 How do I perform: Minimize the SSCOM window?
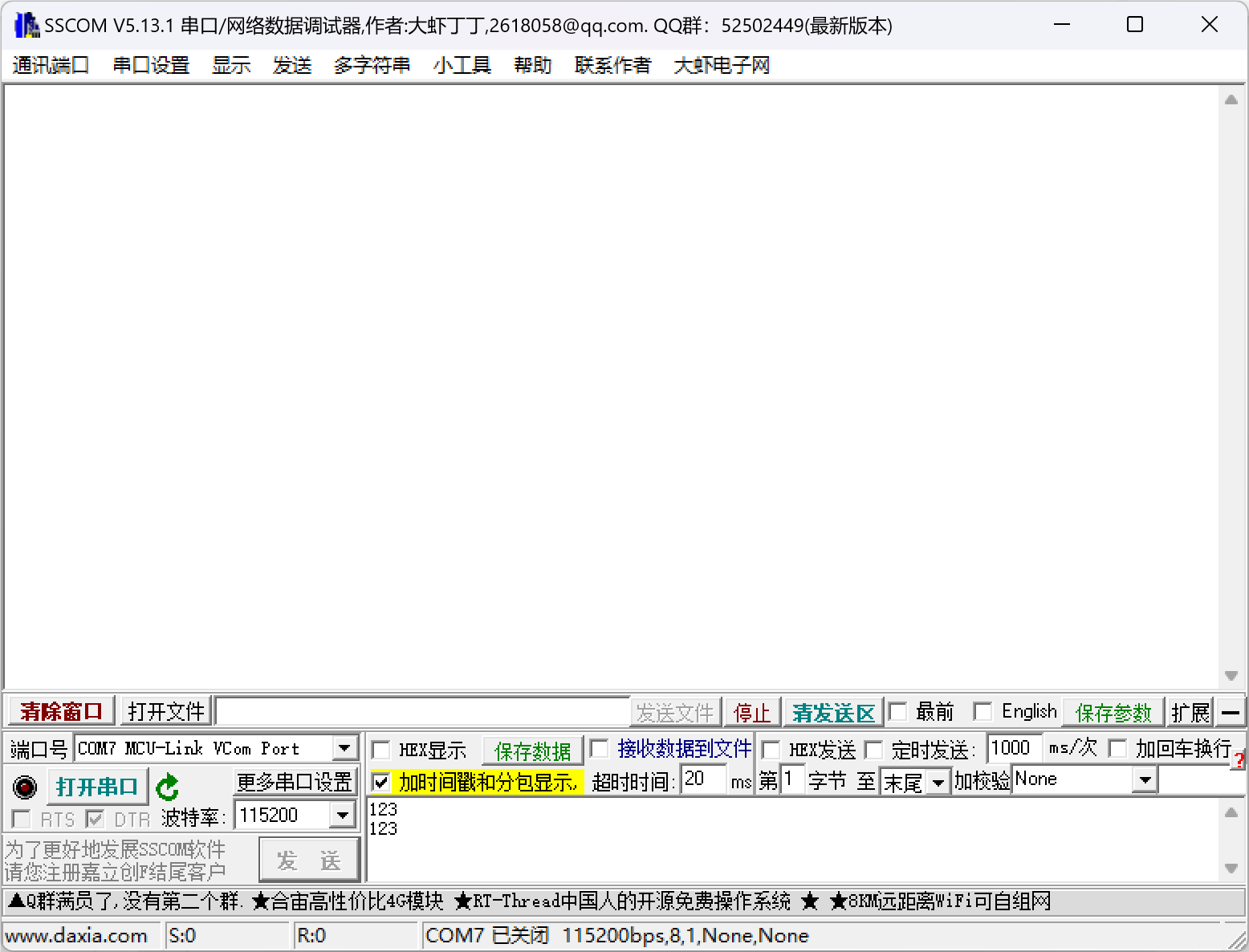(1062, 25)
